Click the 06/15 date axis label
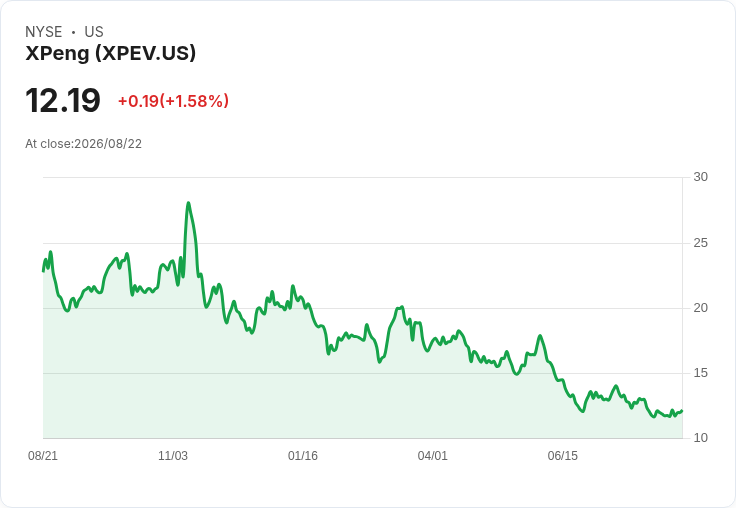Screen dimensions: 736x508 (563, 455)
